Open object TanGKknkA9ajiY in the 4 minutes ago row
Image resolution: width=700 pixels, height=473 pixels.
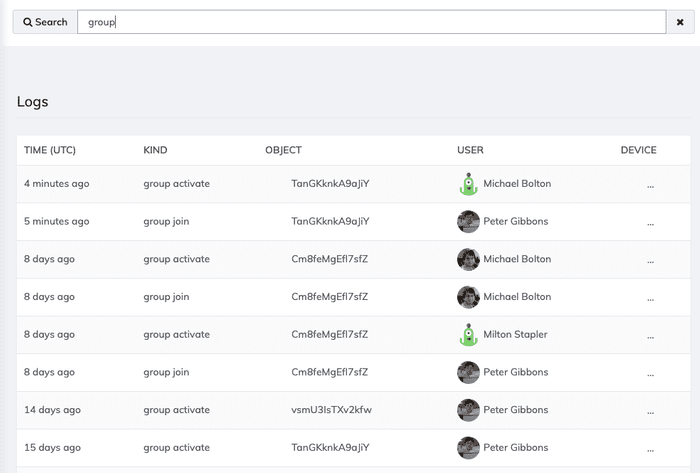click(x=330, y=184)
